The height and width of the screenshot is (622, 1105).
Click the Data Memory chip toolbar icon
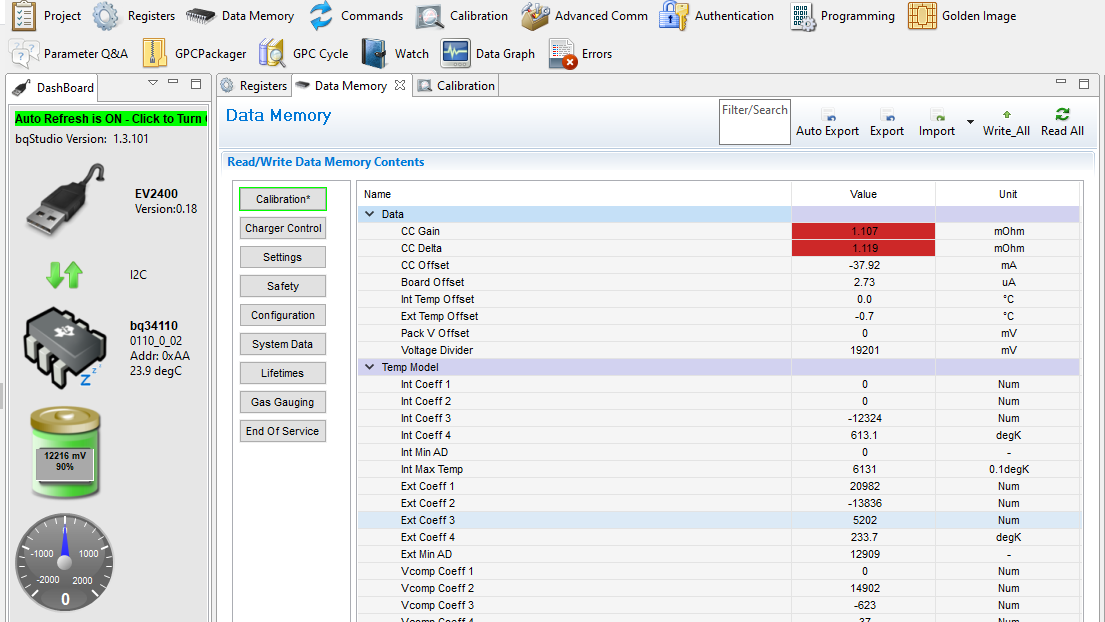point(200,16)
